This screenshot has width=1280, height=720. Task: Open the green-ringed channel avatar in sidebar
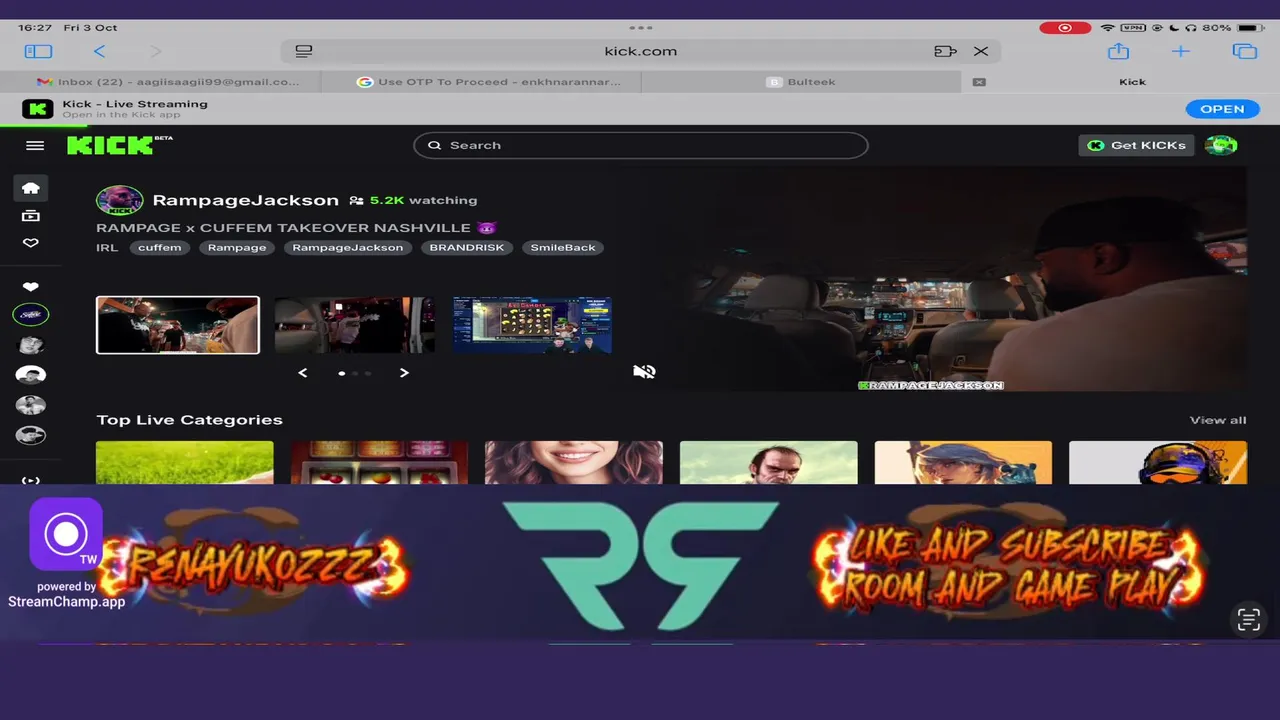[x=31, y=315]
